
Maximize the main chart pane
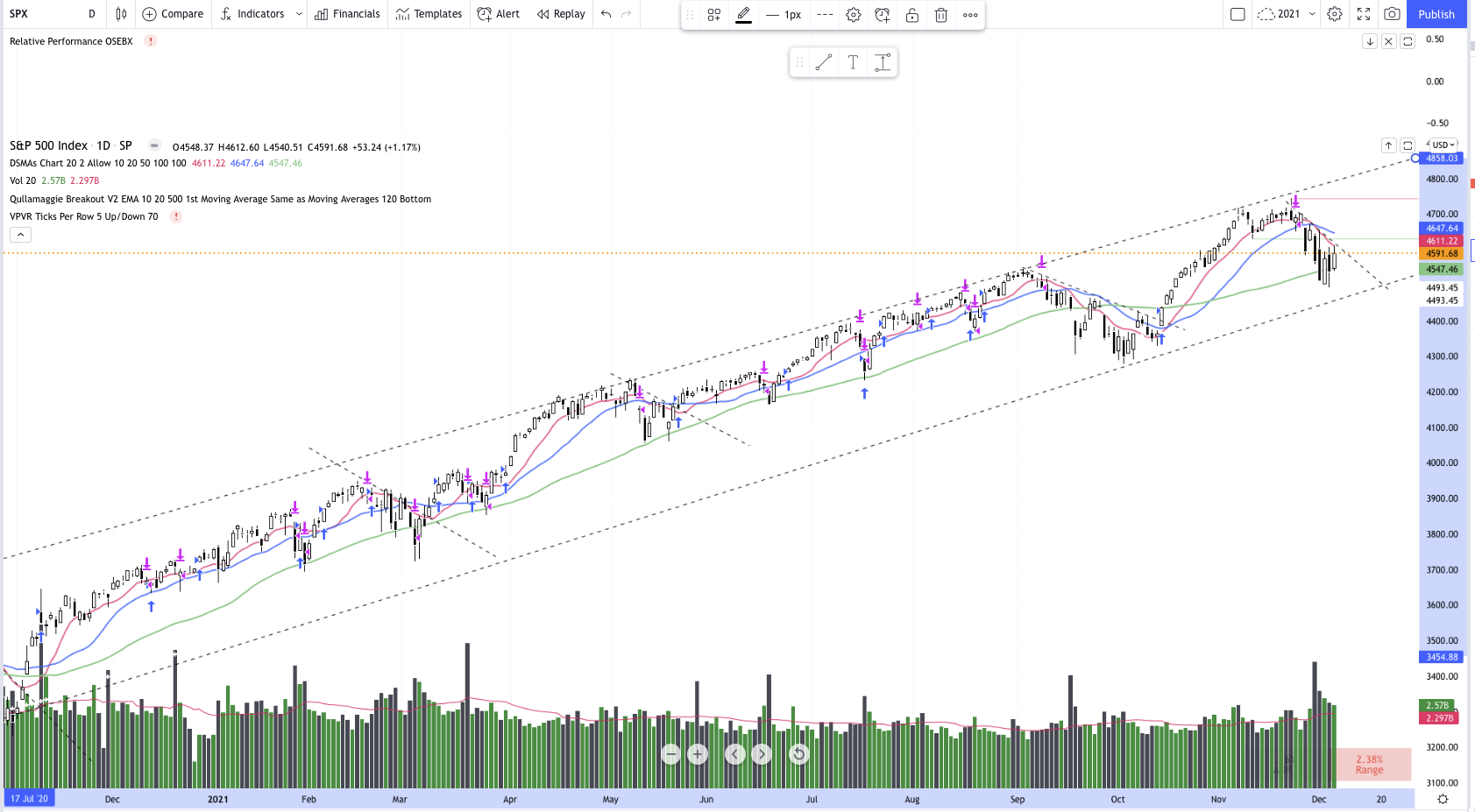pyautogui.click(x=1408, y=145)
